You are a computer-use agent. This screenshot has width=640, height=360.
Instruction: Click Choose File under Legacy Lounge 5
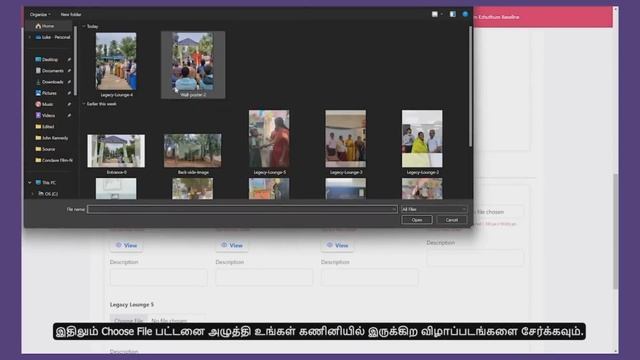[x=128, y=320]
